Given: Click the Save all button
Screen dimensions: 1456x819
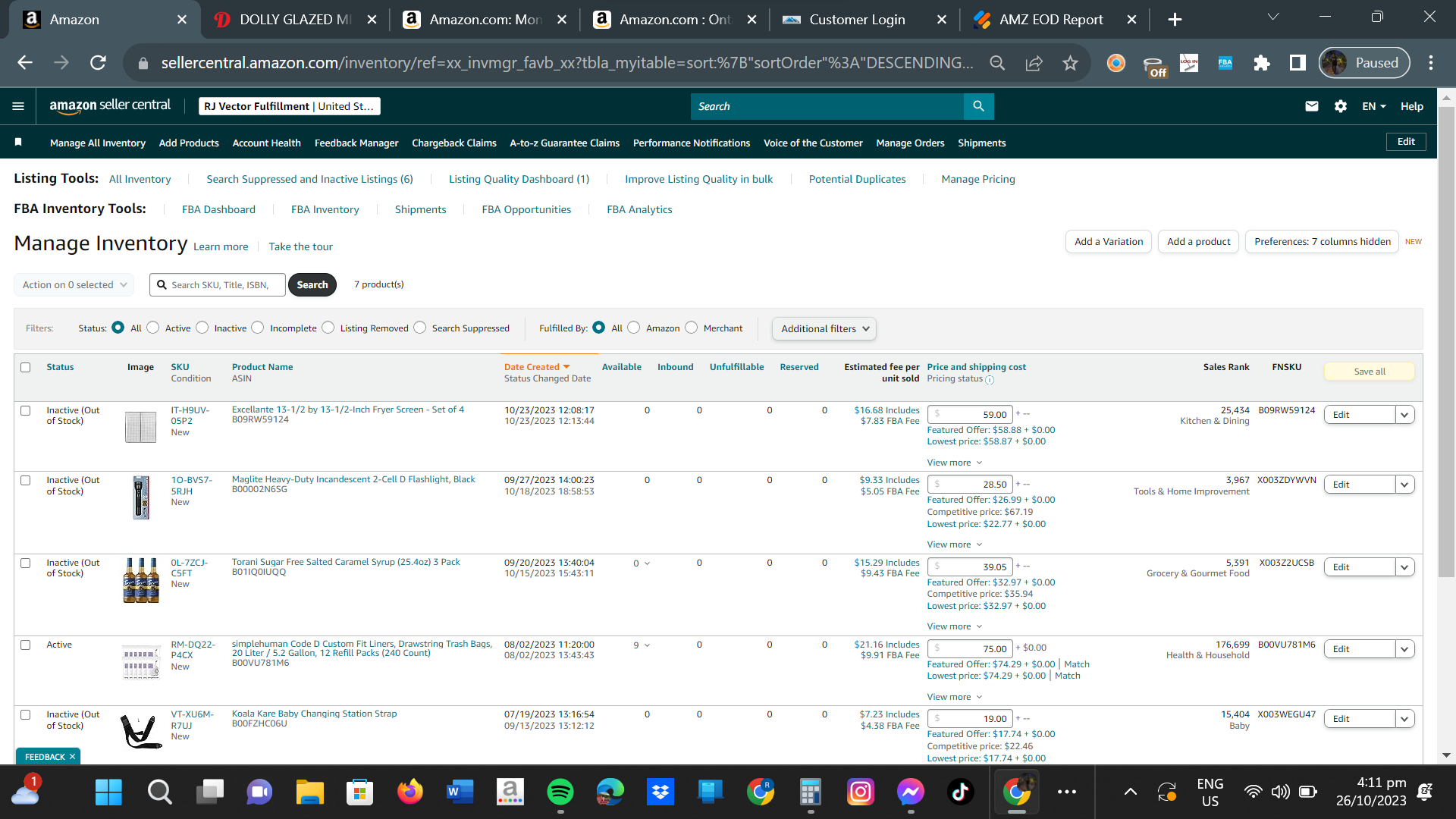Looking at the screenshot, I should (1370, 372).
